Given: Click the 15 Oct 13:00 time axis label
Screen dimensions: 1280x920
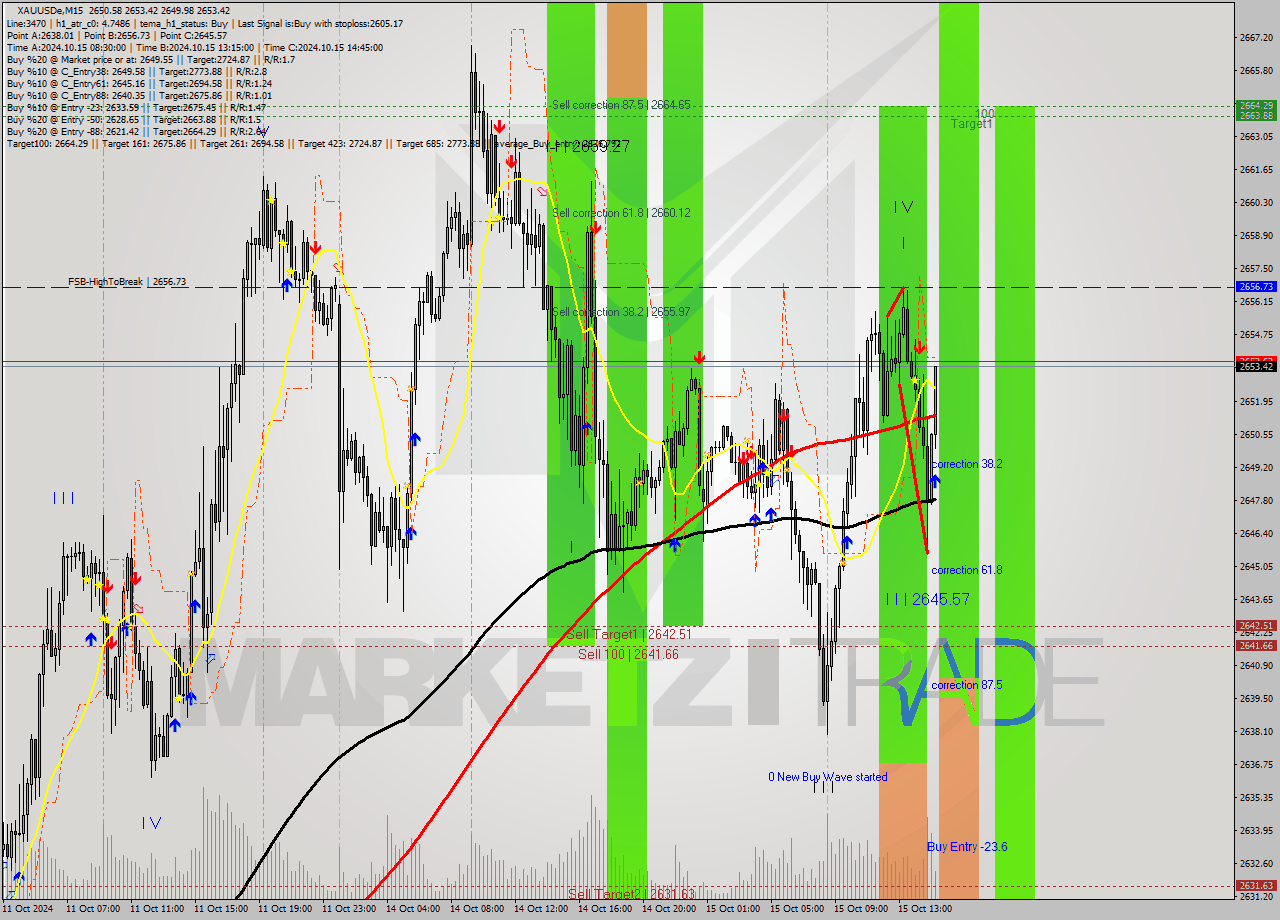Looking at the screenshot, I should (x=923, y=909).
